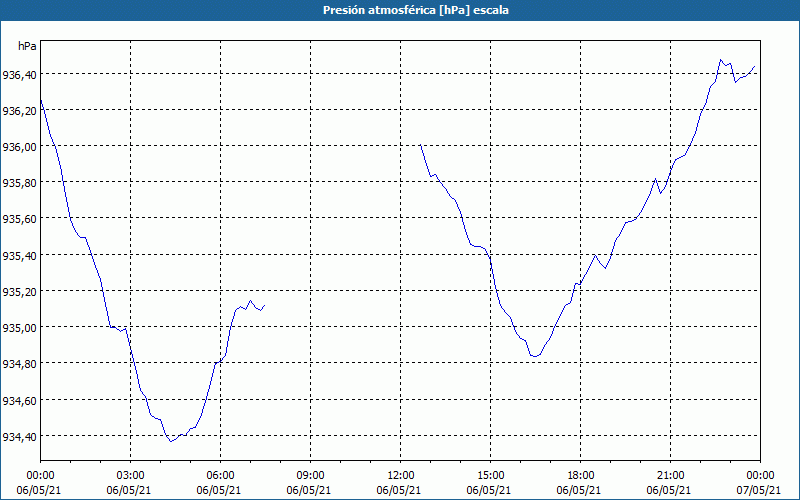Select the 935,20 y-axis value
The image size is (800, 500).
19,292
